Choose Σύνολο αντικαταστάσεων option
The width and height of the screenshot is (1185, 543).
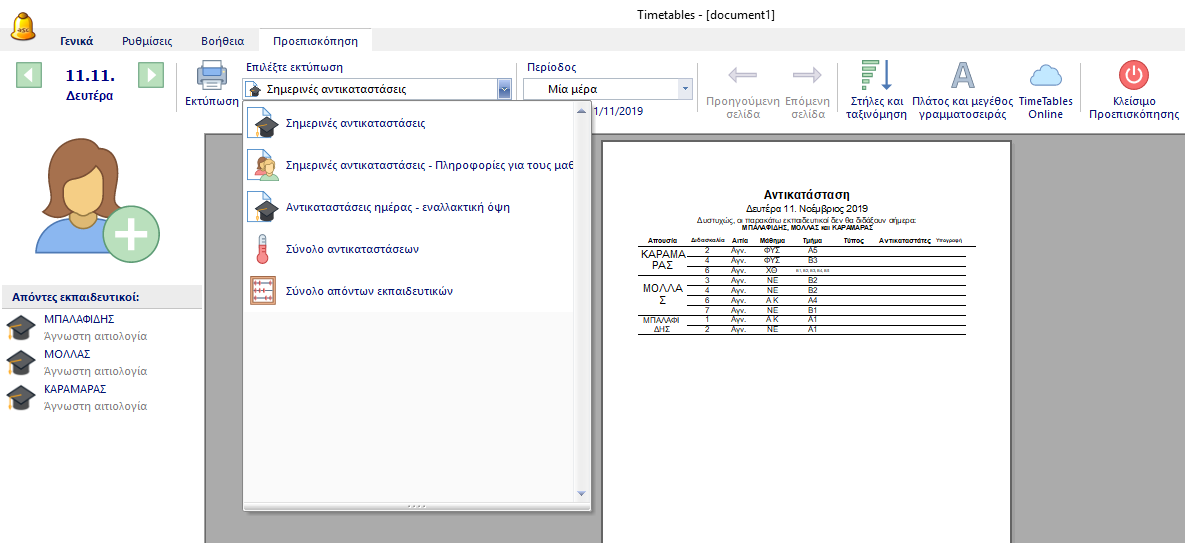click(408, 248)
